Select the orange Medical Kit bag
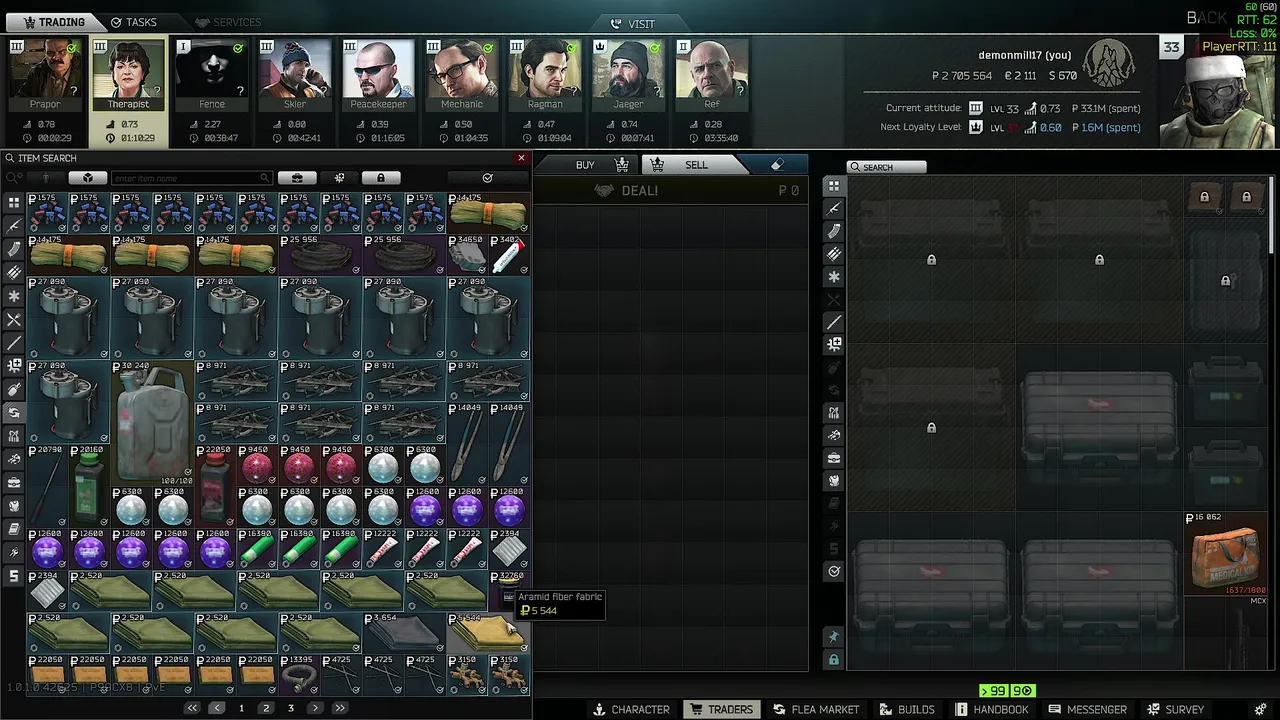The width and height of the screenshot is (1280, 720). pyautogui.click(x=1225, y=554)
